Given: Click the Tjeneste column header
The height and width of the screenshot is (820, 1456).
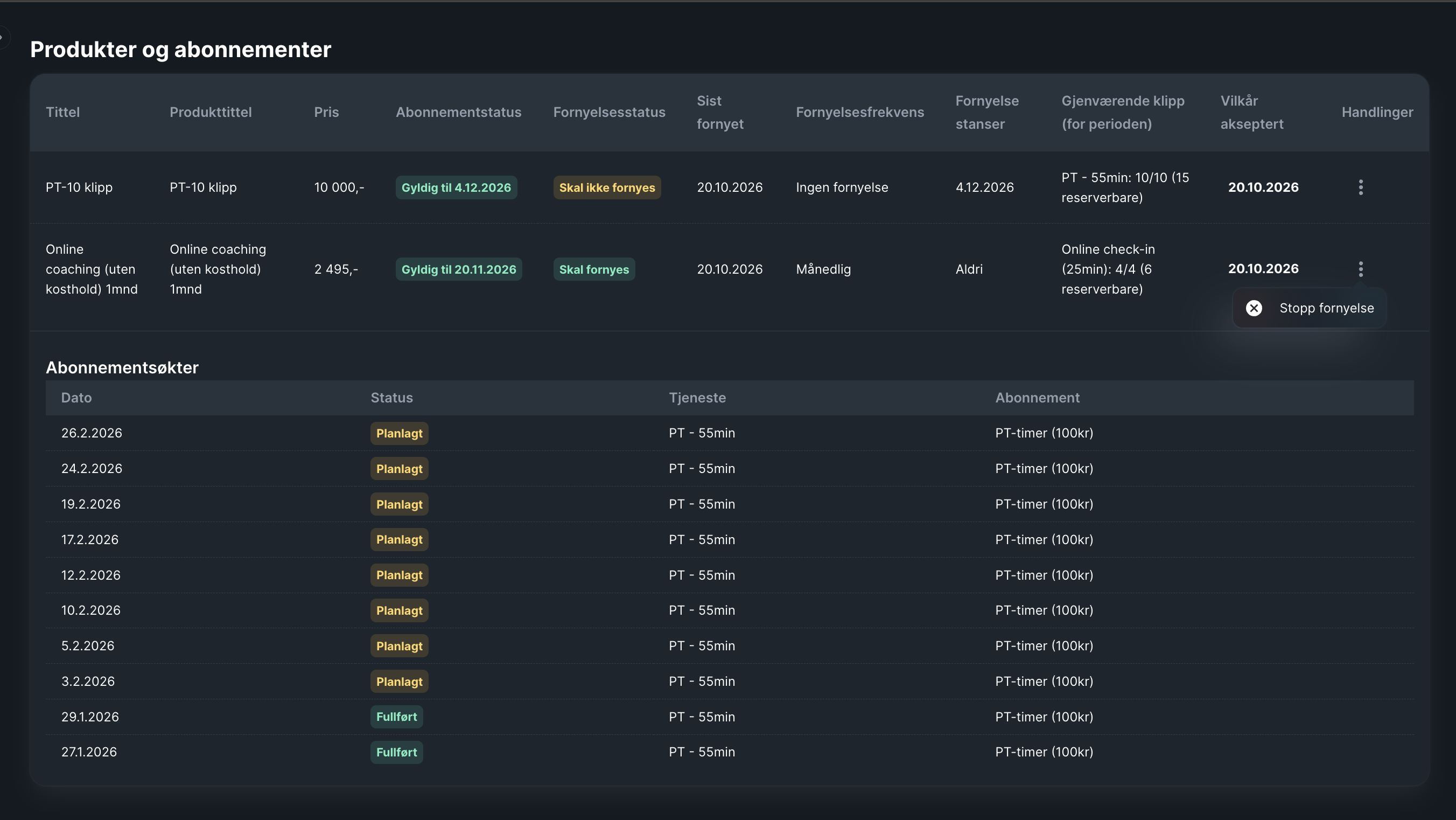Looking at the screenshot, I should 697,398.
